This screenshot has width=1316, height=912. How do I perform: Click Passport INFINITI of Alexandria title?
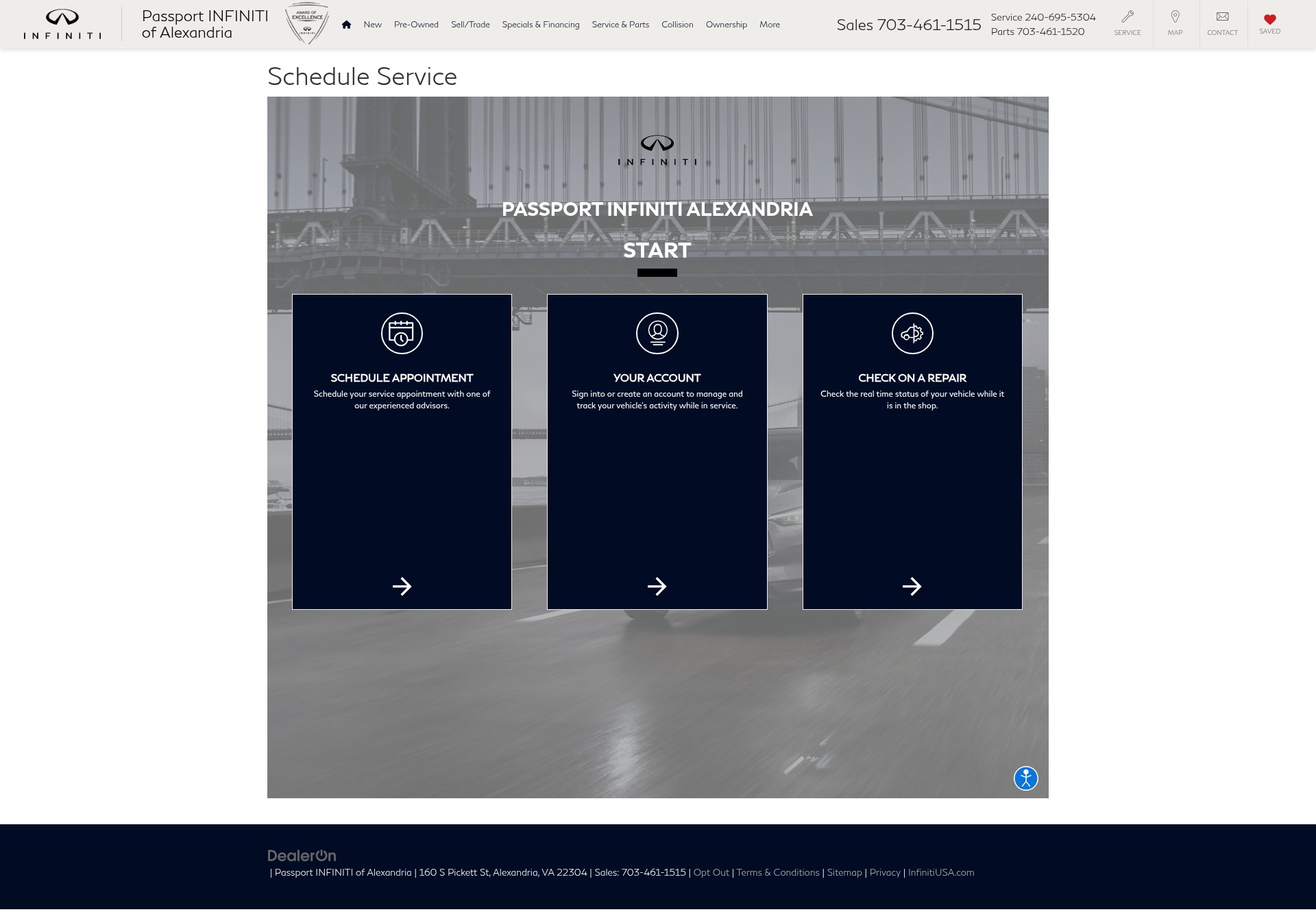coord(205,25)
